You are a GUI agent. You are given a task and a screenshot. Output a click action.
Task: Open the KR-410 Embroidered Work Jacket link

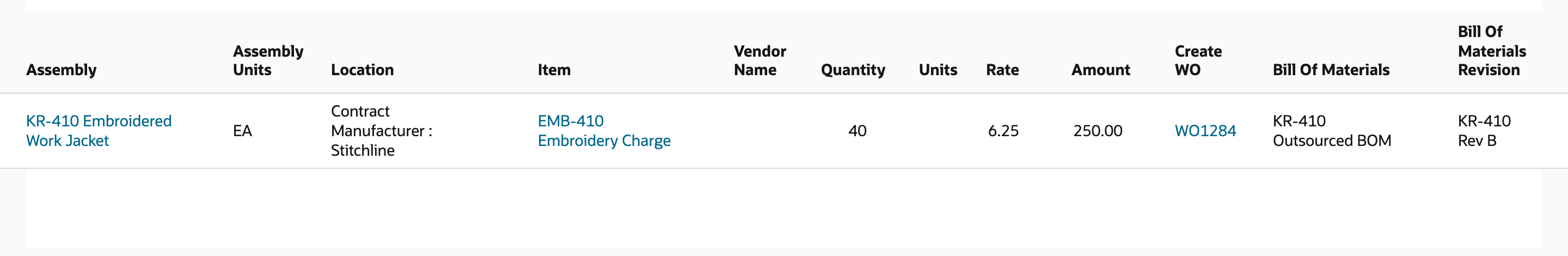(99, 130)
